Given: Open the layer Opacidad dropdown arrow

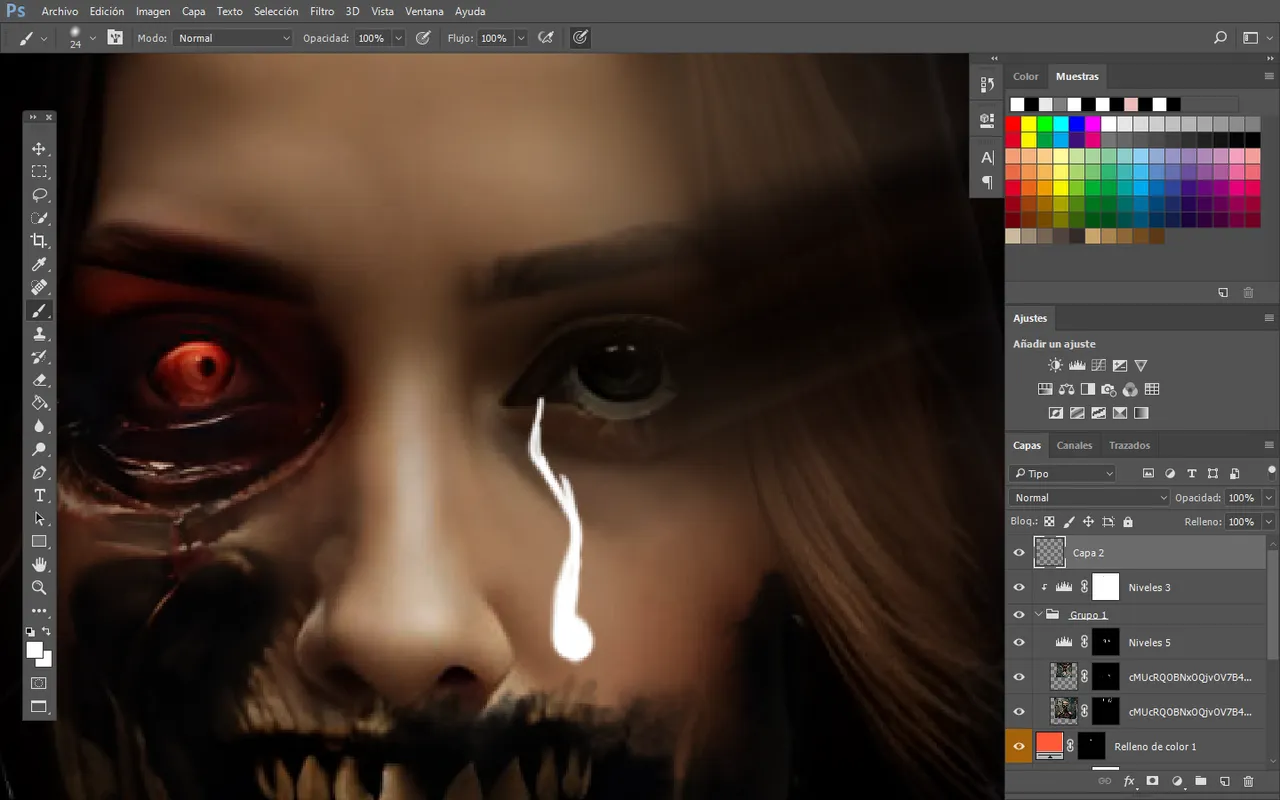Looking at the screenshot, I should point(1269,497).
